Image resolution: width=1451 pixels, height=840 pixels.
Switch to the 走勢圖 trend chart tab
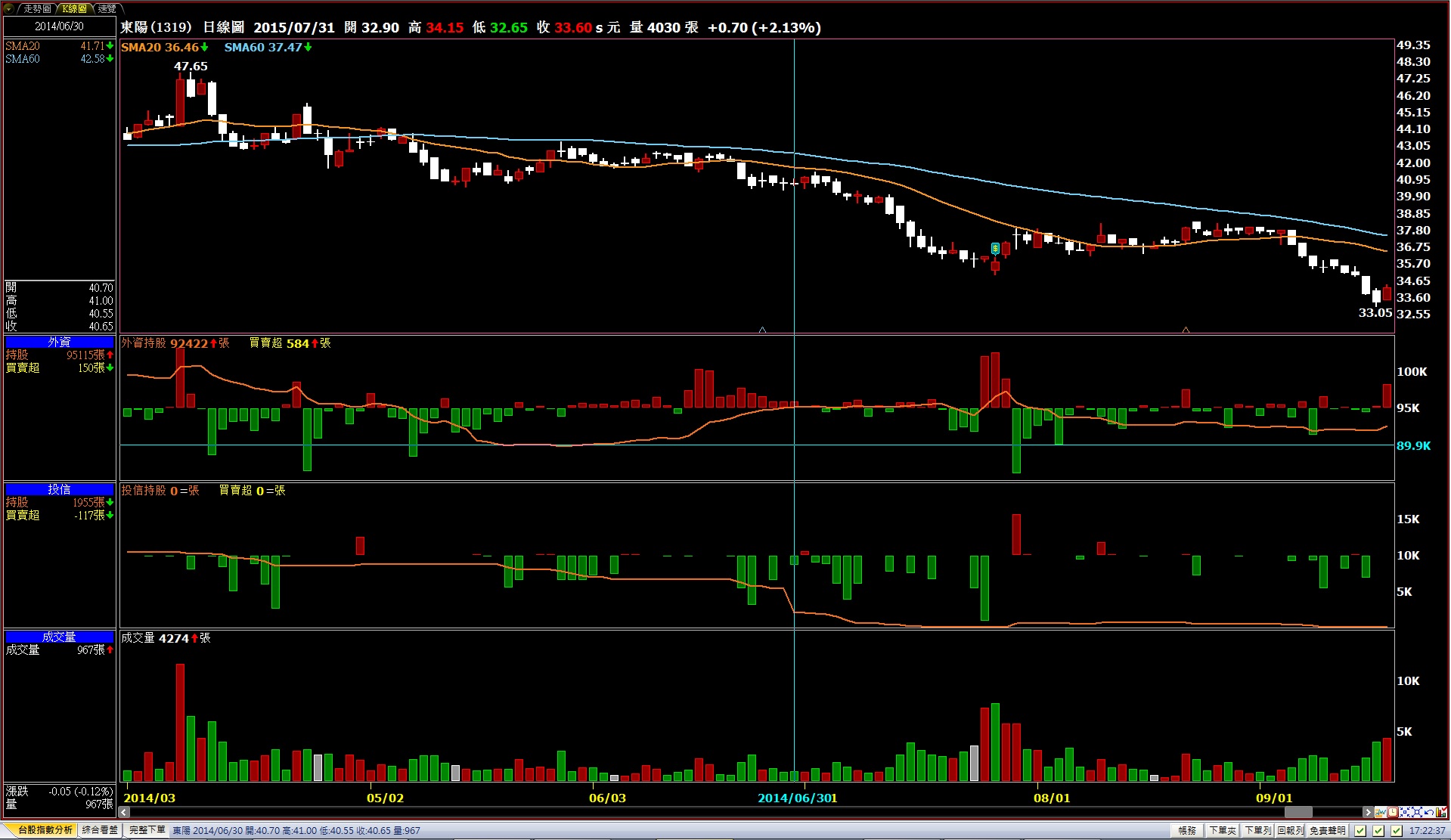[37, 8]
